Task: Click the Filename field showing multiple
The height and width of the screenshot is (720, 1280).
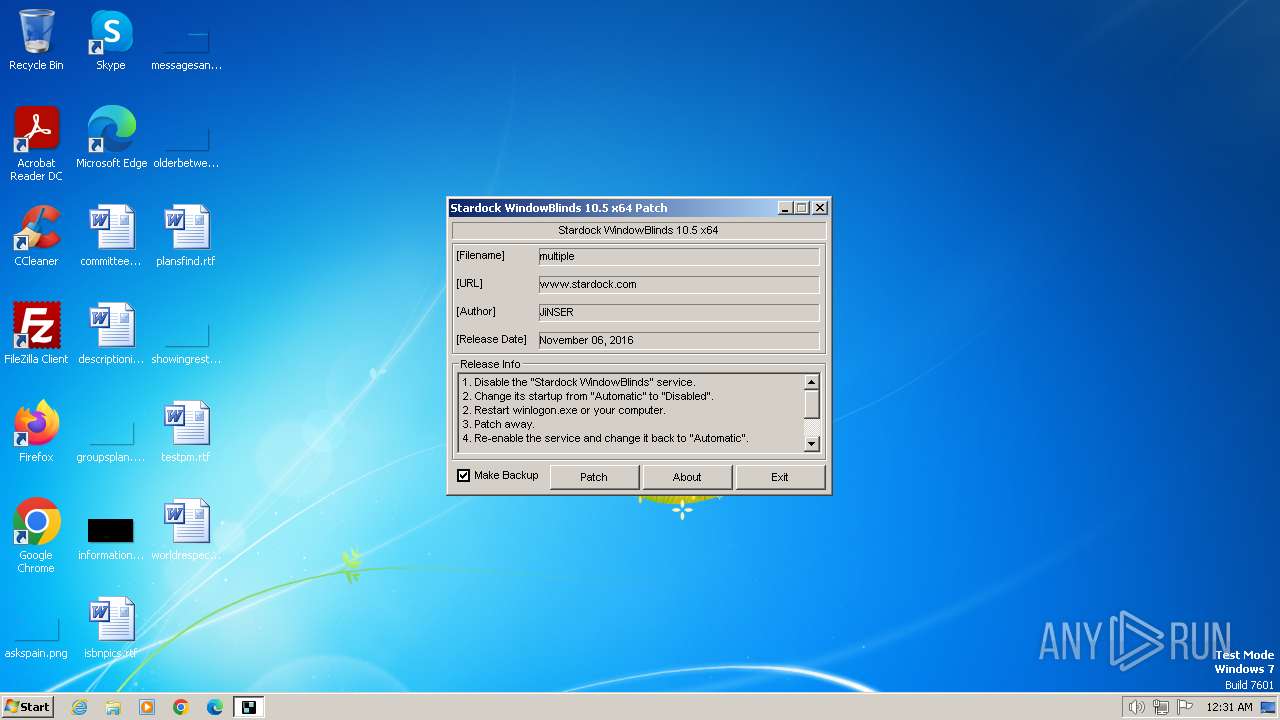Action: pyautogui.click(x=678, y=256)
